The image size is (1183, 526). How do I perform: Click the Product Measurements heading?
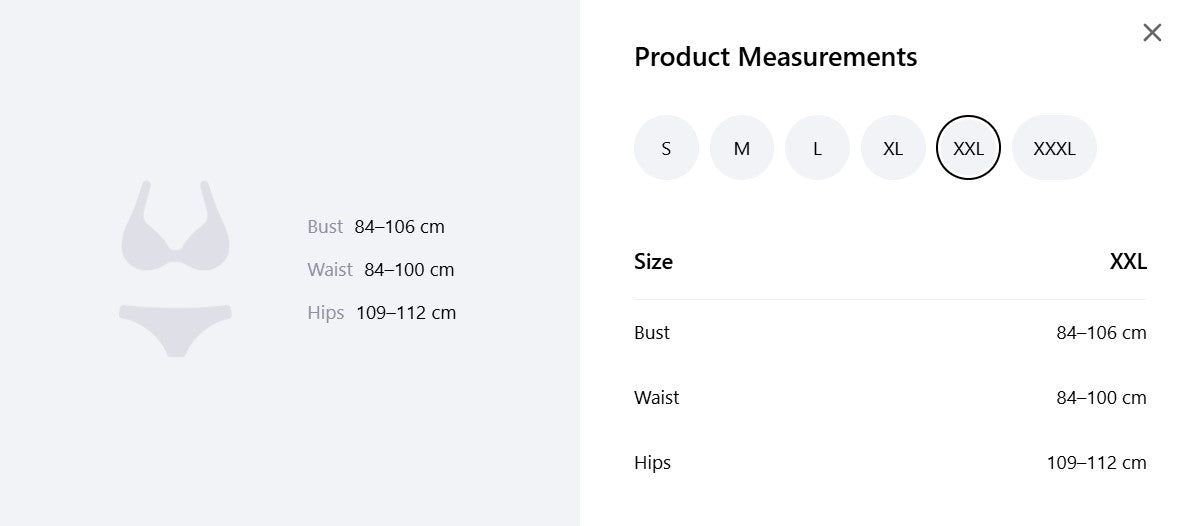point(775,57)
